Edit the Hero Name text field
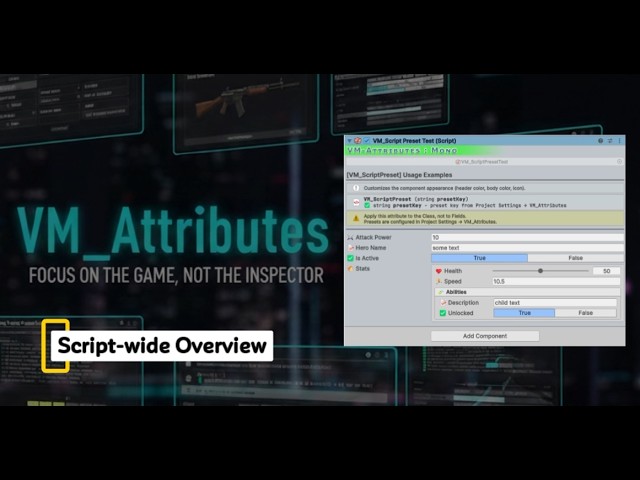 (x=527, y=248)
